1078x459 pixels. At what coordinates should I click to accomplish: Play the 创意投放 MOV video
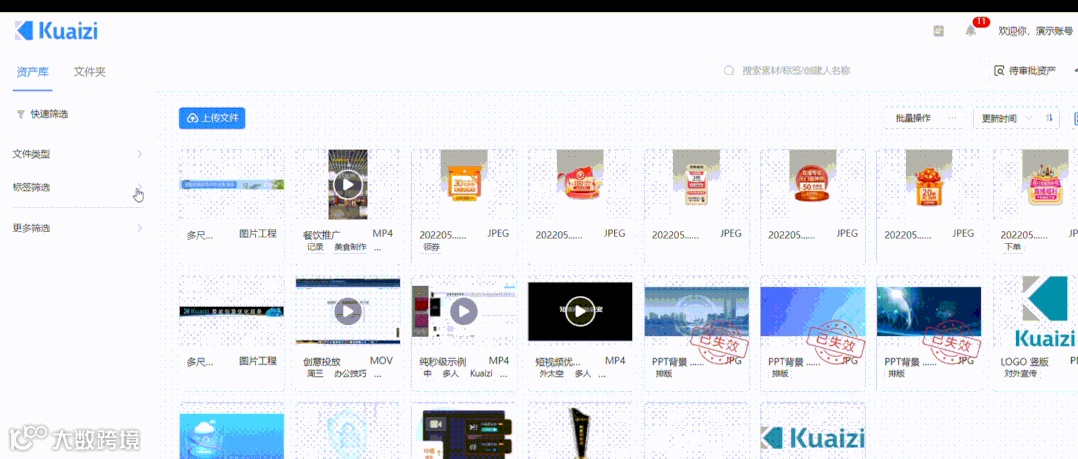[x=348, y=311]
